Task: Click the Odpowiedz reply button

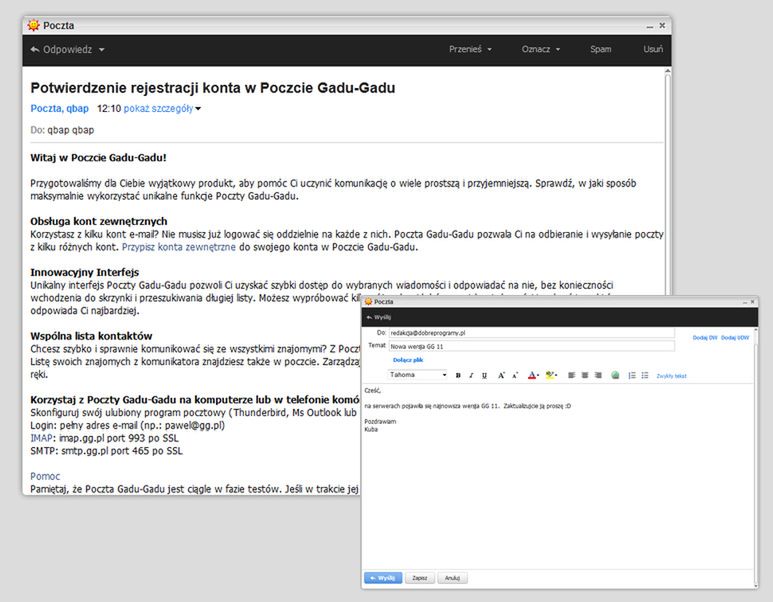Action: click(x=61, y=50)
